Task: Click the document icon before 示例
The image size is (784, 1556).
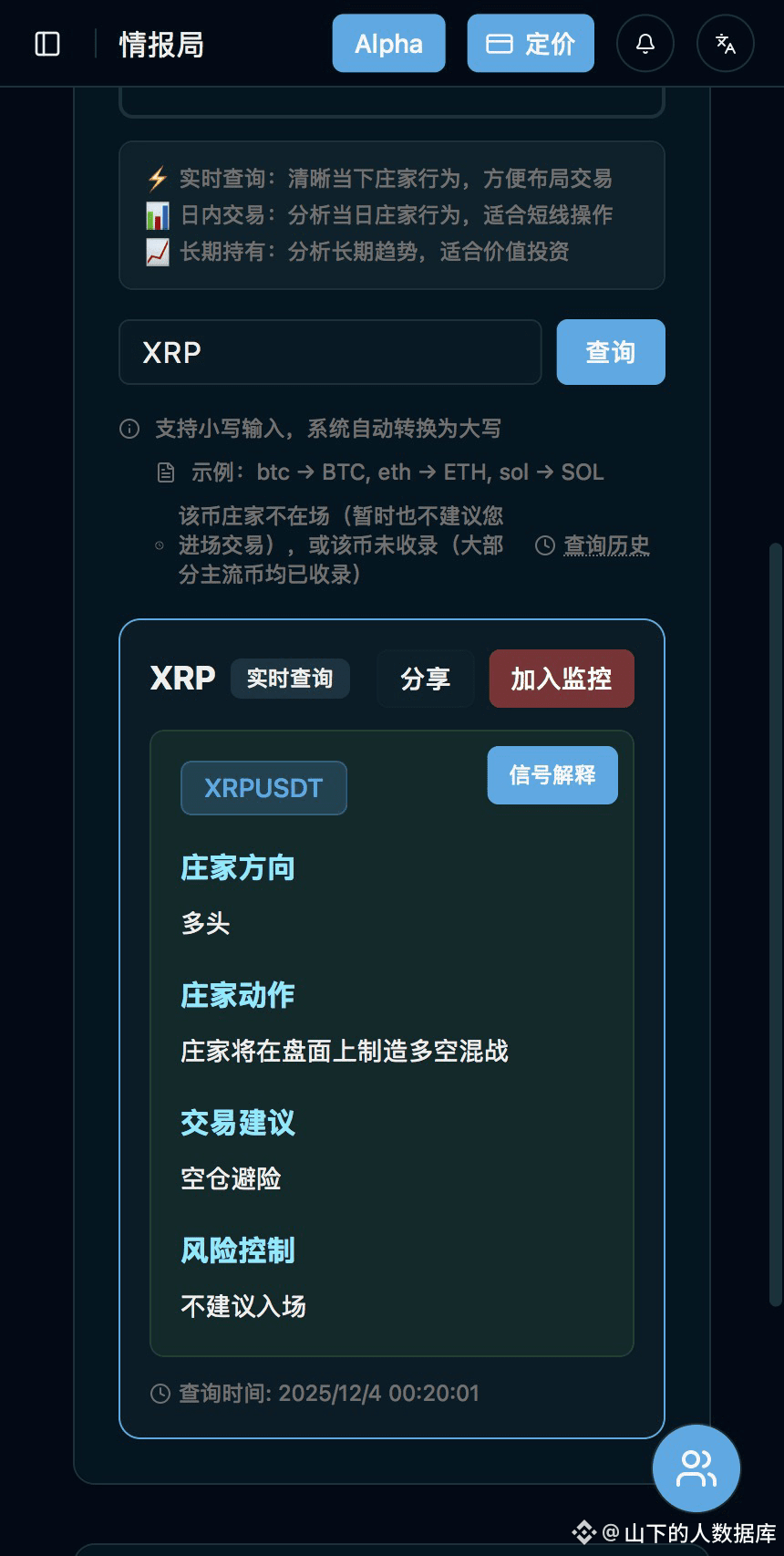Action: coord(166,472)
